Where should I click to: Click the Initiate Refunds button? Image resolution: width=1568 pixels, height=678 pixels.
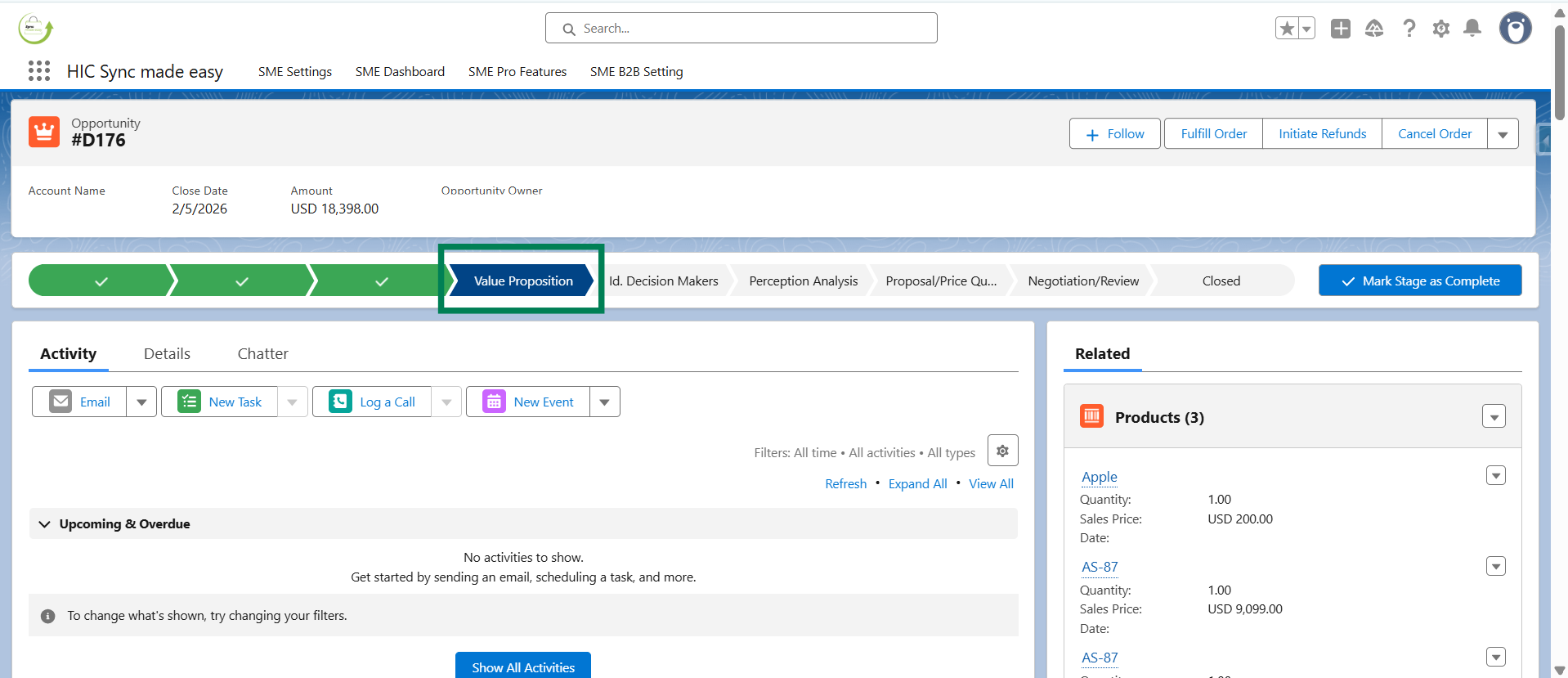(x=1323, y=134)
